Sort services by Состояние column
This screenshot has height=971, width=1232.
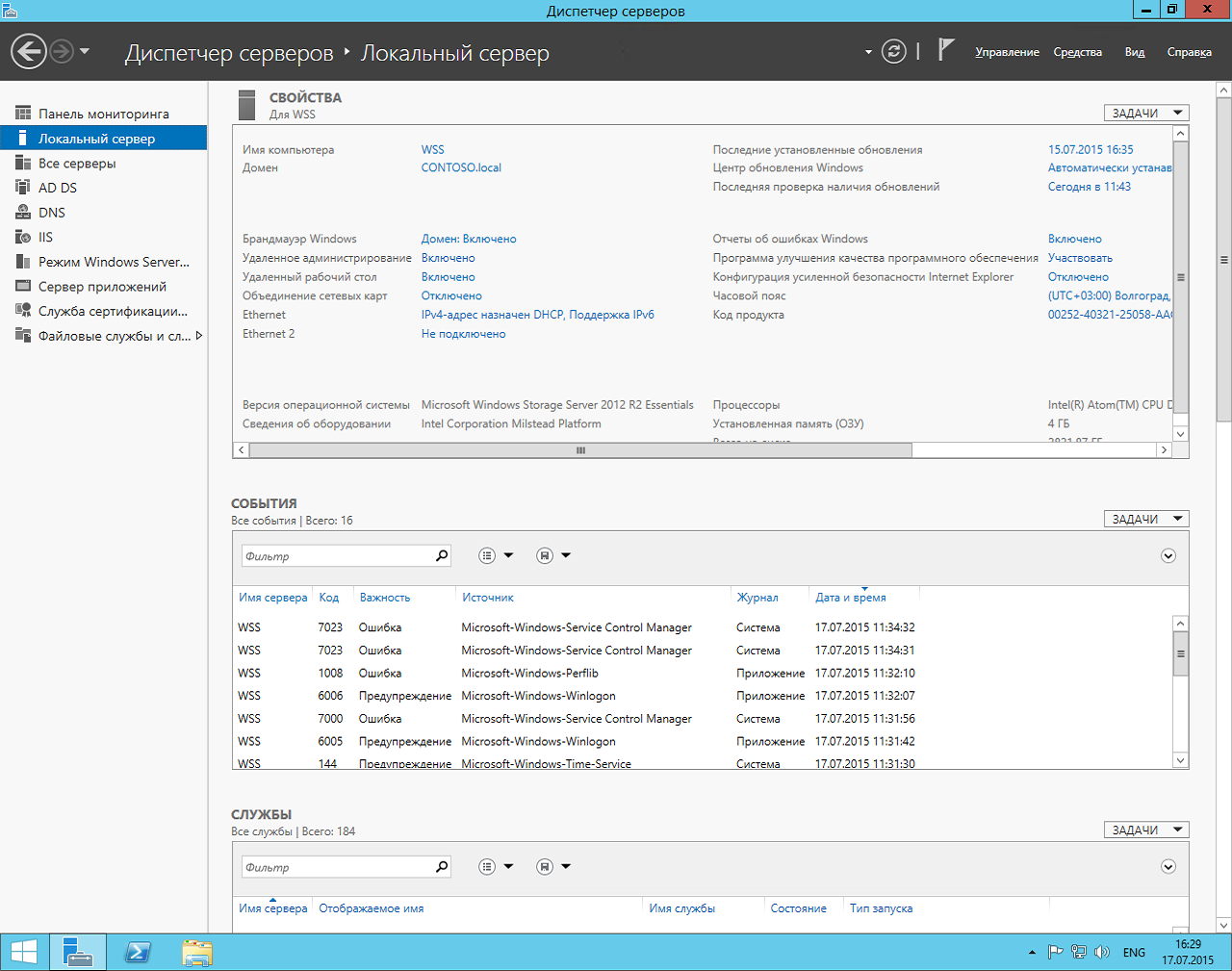(799, 908)
